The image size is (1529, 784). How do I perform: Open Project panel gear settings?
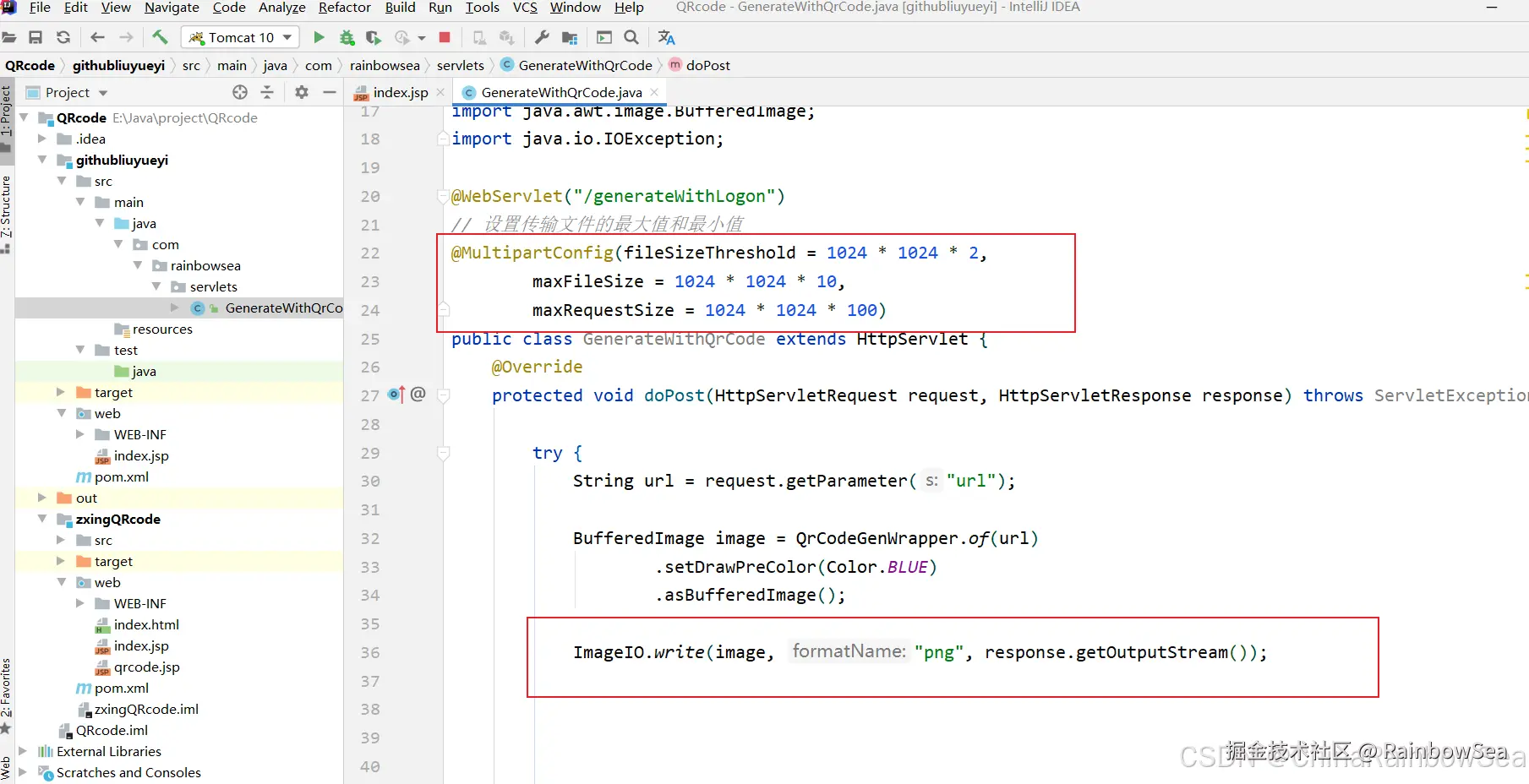(x=302, y=92)
